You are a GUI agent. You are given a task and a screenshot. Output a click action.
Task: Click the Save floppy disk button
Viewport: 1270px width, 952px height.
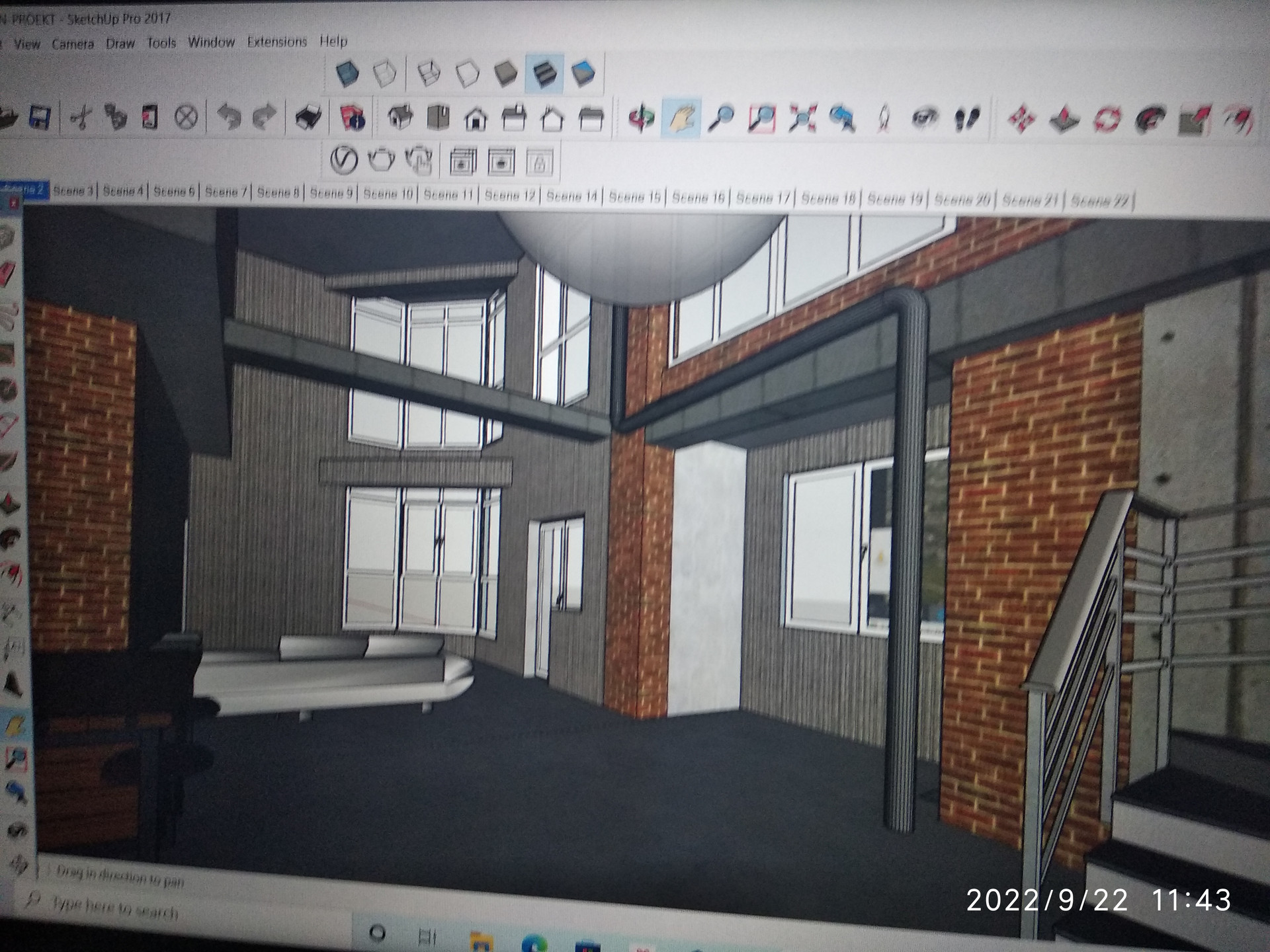coord(40,118)
